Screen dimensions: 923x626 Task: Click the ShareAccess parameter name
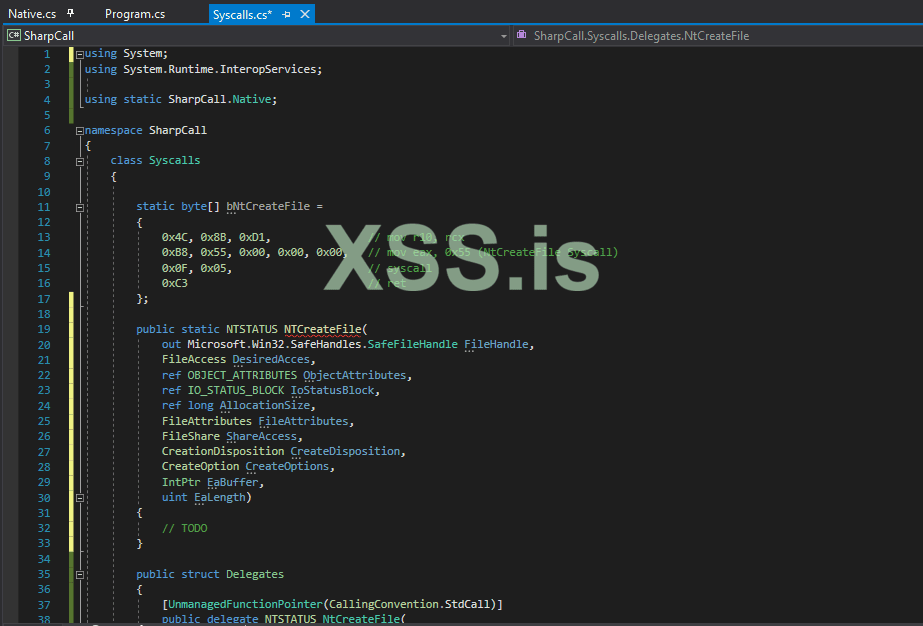(261, 436)
